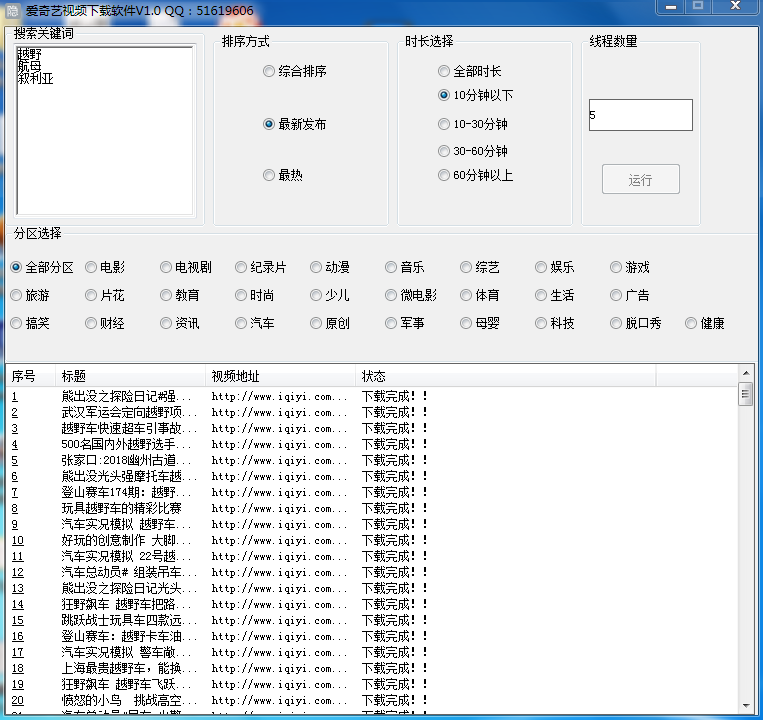Select 全部分区 category
Screen dimensions: 763x720
point(42,267)
